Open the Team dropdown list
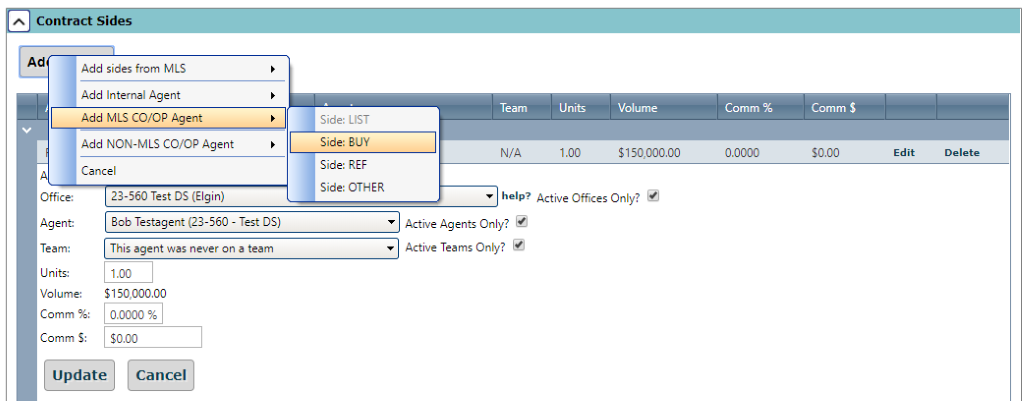Screen dimensions: 1024x401 point(390,248)
